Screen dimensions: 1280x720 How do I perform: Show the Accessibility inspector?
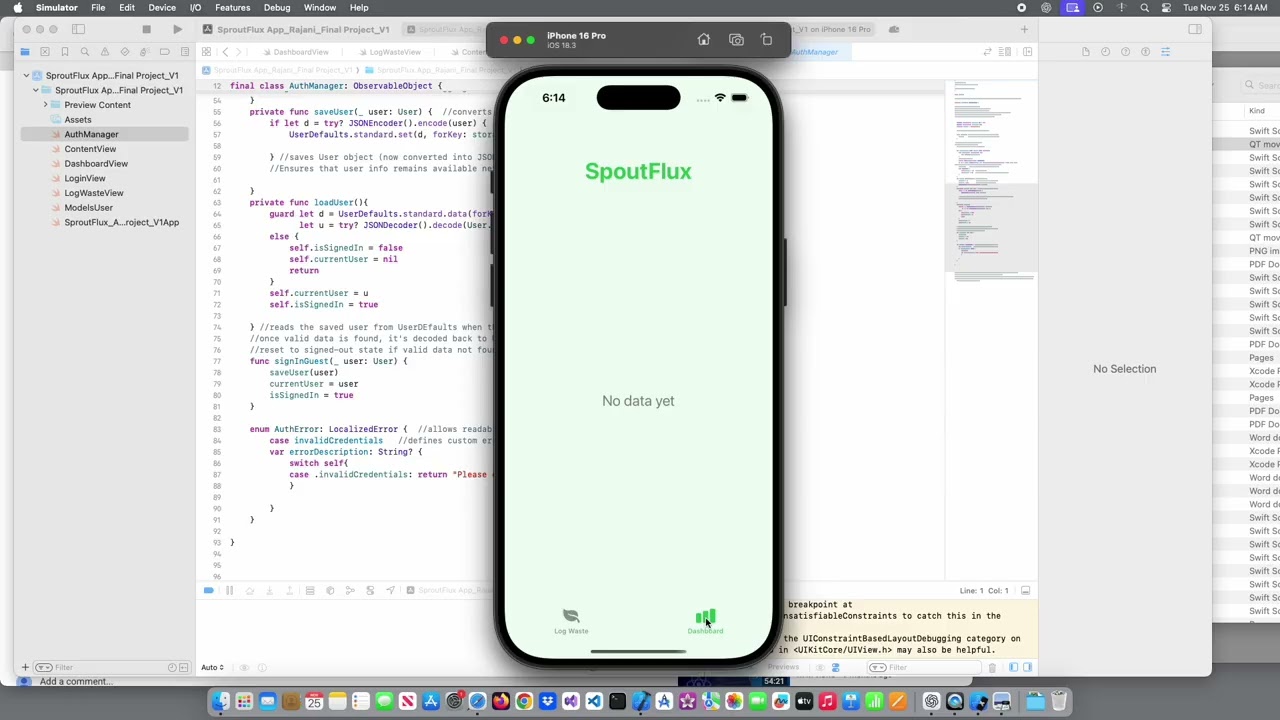pos(1145,52)
